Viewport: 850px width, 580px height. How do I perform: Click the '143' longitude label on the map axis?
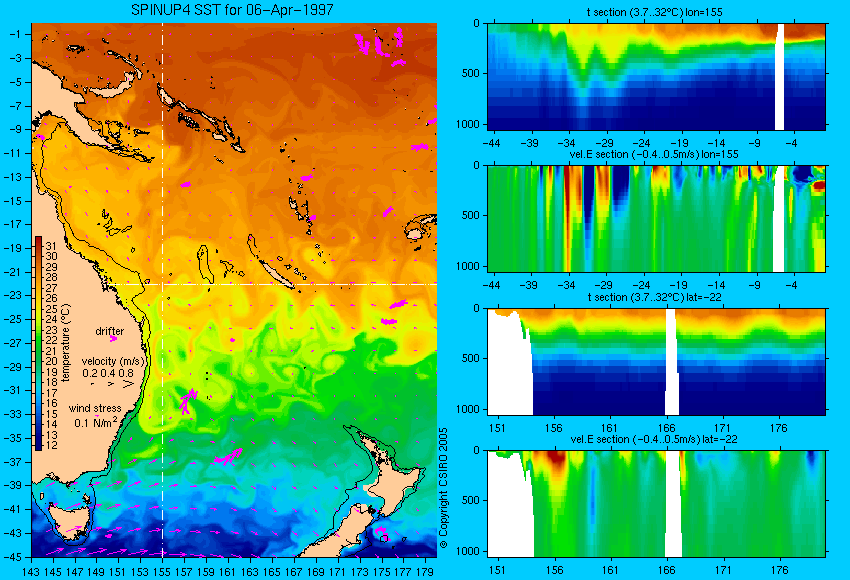pyautogui.click(x=31, y=571)
